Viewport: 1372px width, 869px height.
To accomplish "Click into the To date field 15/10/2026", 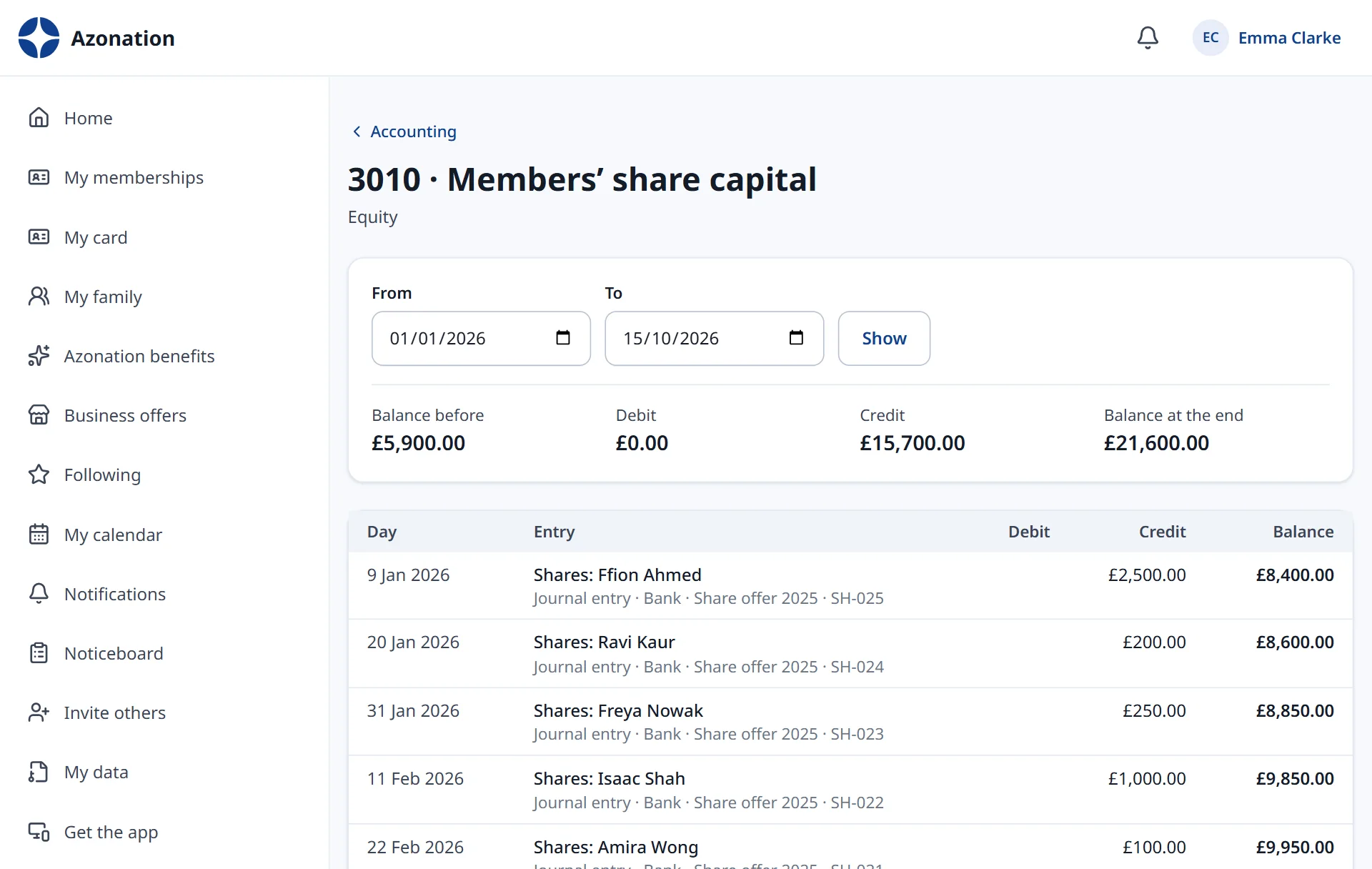I will coord(714,338).
